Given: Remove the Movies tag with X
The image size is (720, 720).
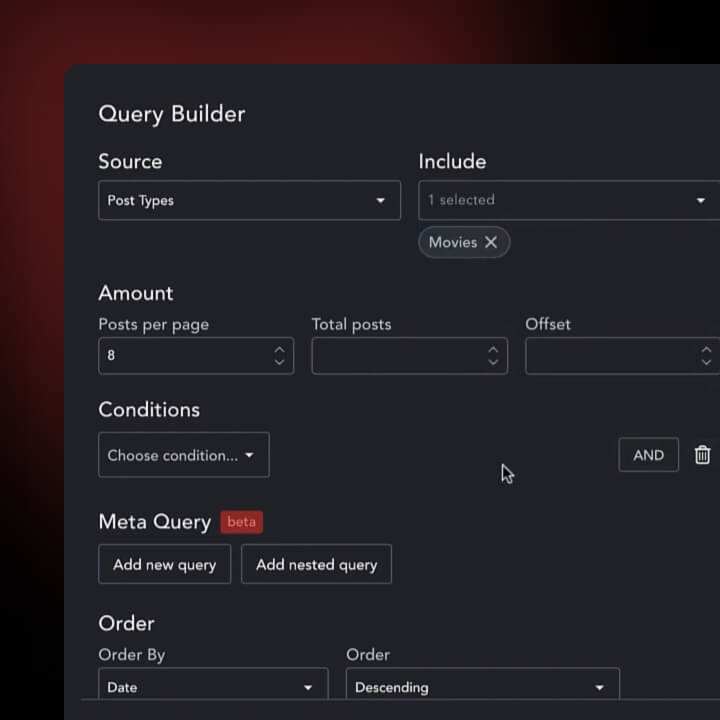Looking at the screenshot, I should pos(491,242).
